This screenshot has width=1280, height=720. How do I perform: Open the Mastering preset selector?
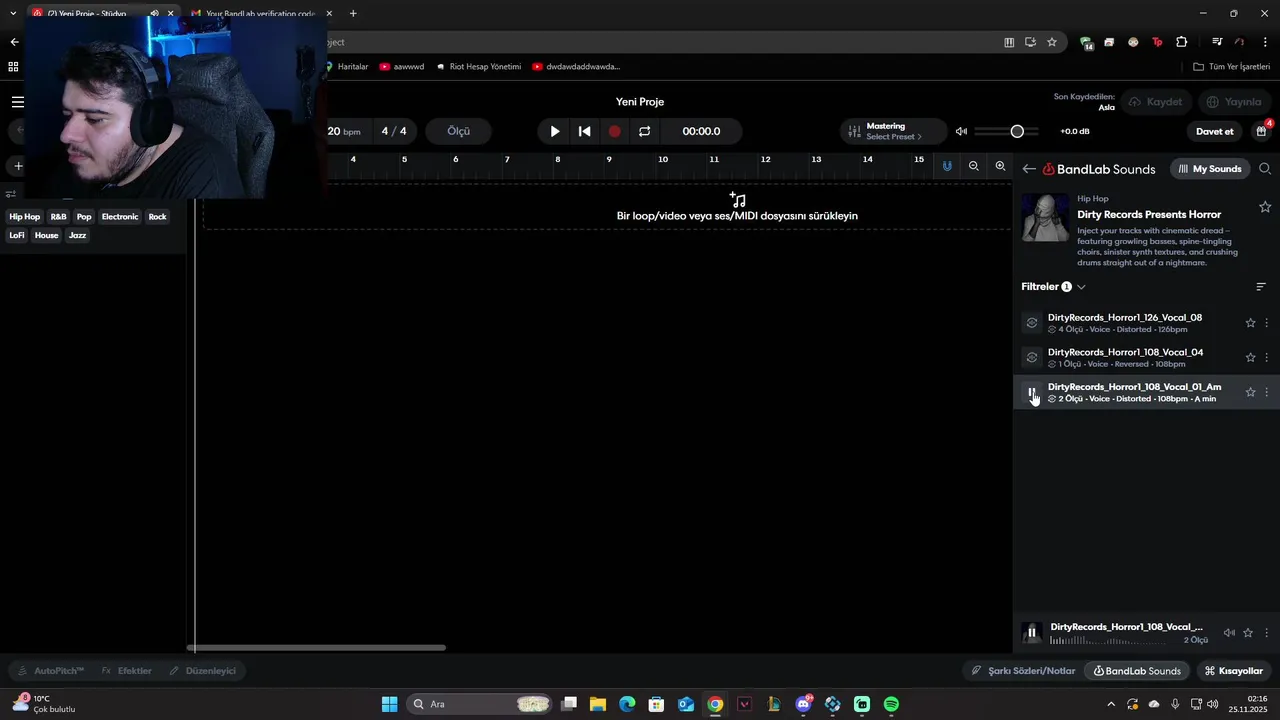pos(894,131)
